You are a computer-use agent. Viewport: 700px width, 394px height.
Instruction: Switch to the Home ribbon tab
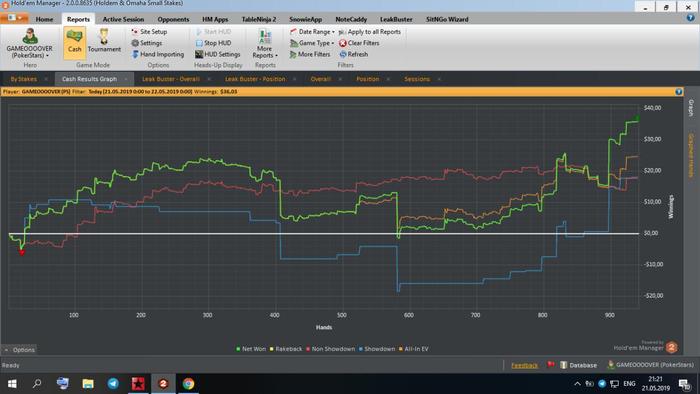[x=44, y=19]
